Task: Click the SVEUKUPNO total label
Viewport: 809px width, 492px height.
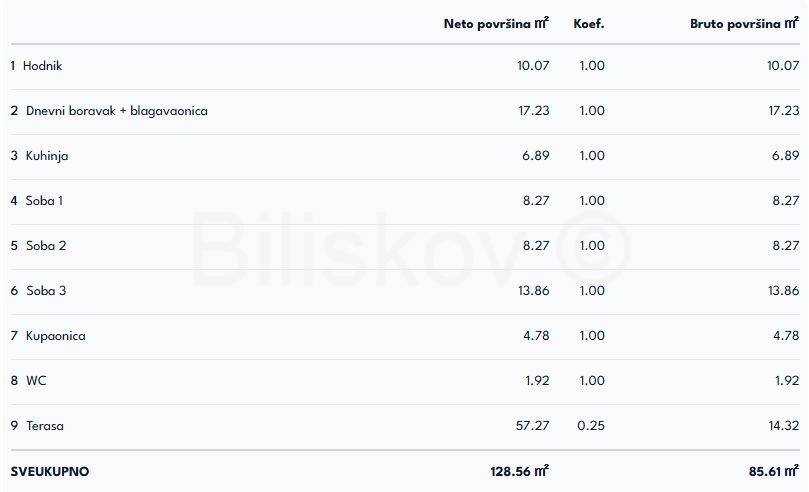Action: pos(49,471)
